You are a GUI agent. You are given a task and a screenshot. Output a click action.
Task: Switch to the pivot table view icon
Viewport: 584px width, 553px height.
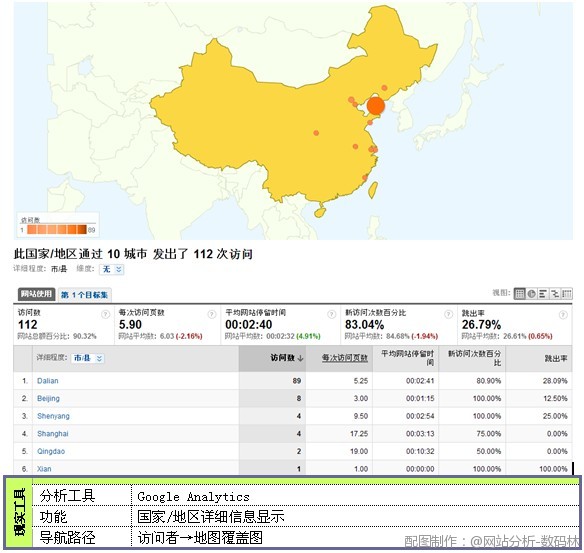click(x=566, y=294)
